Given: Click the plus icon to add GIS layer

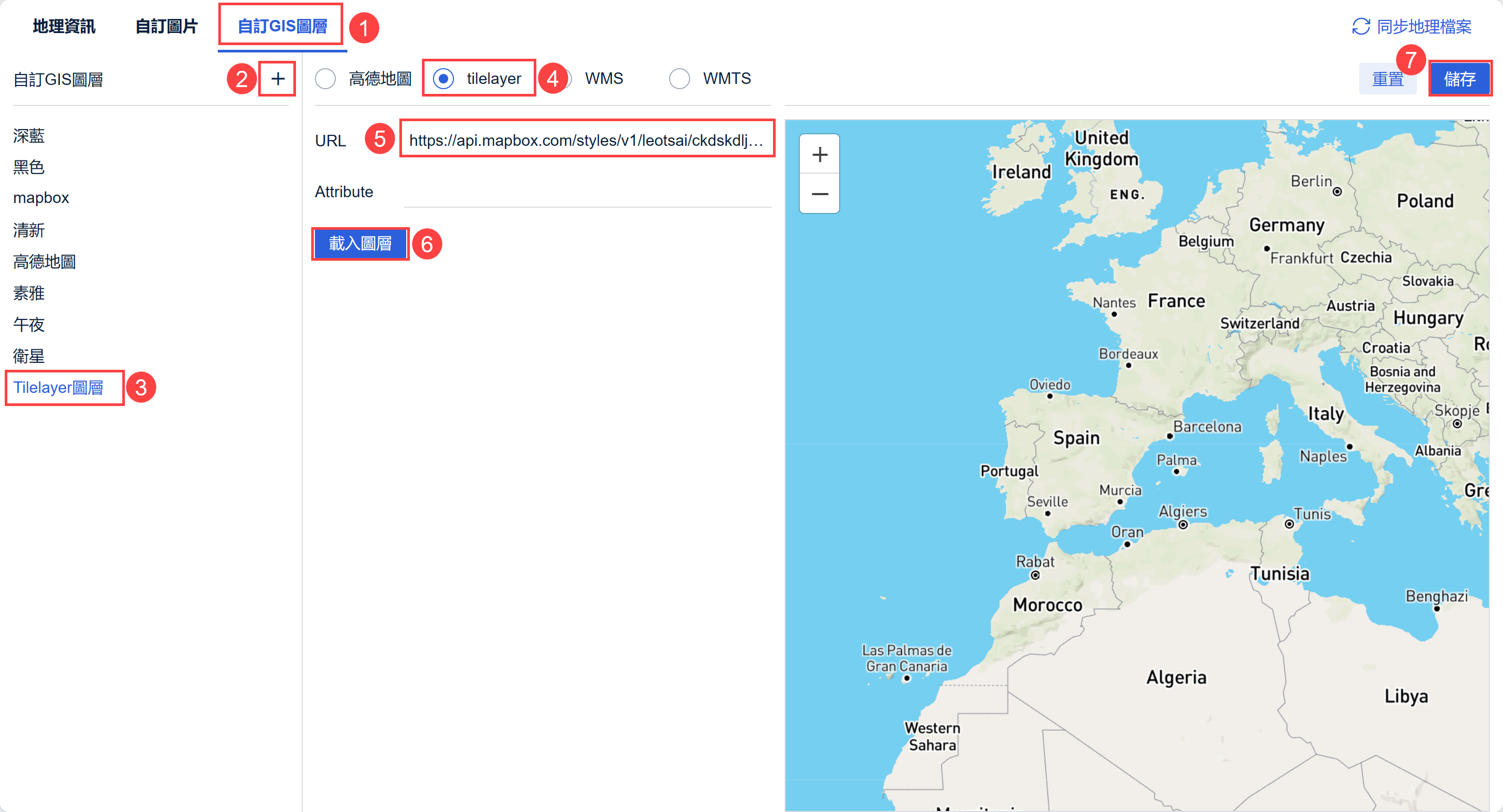Looking at the screenshot, I should 278,79.
